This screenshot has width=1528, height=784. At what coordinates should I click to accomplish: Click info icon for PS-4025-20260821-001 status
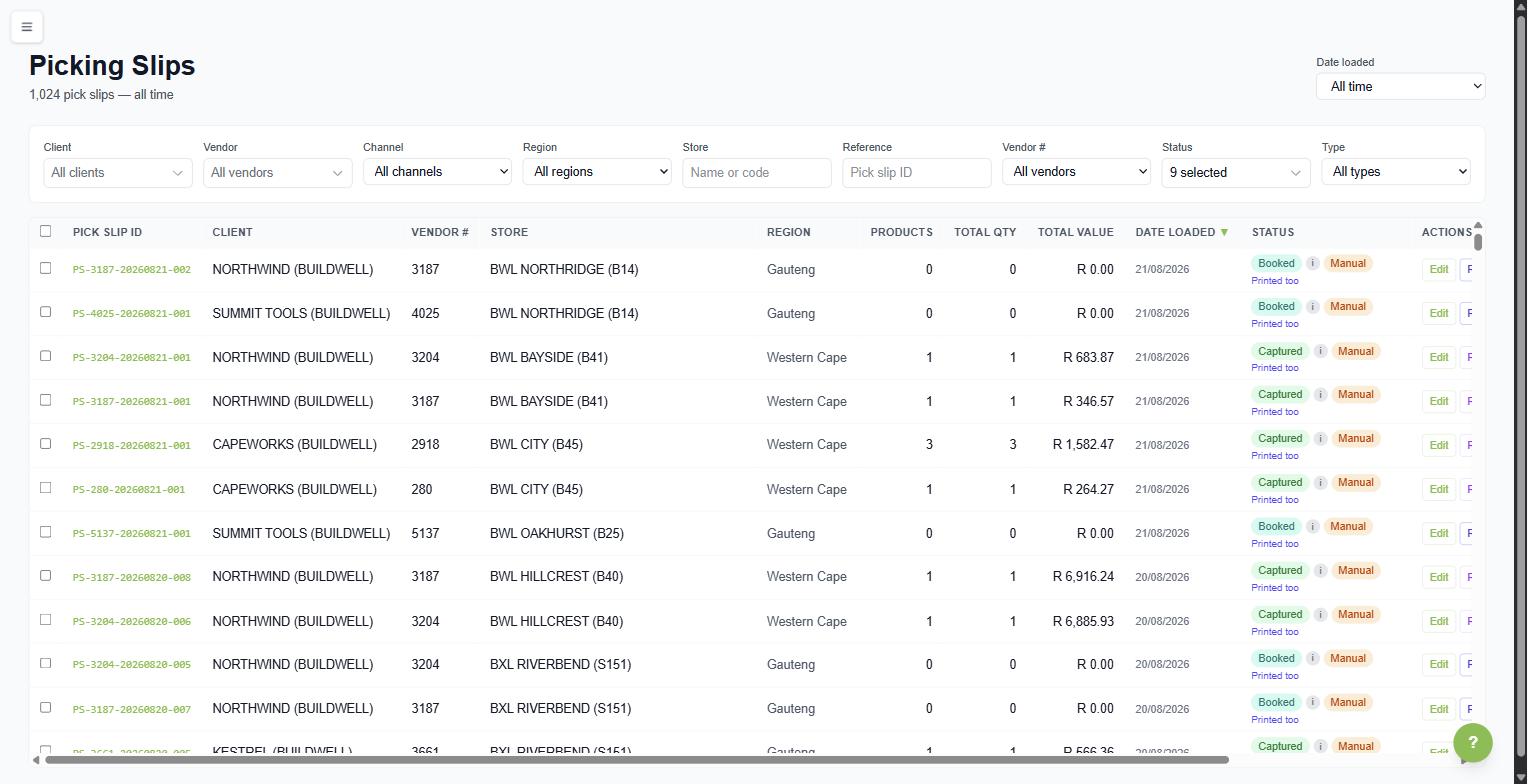point(1312,307)
